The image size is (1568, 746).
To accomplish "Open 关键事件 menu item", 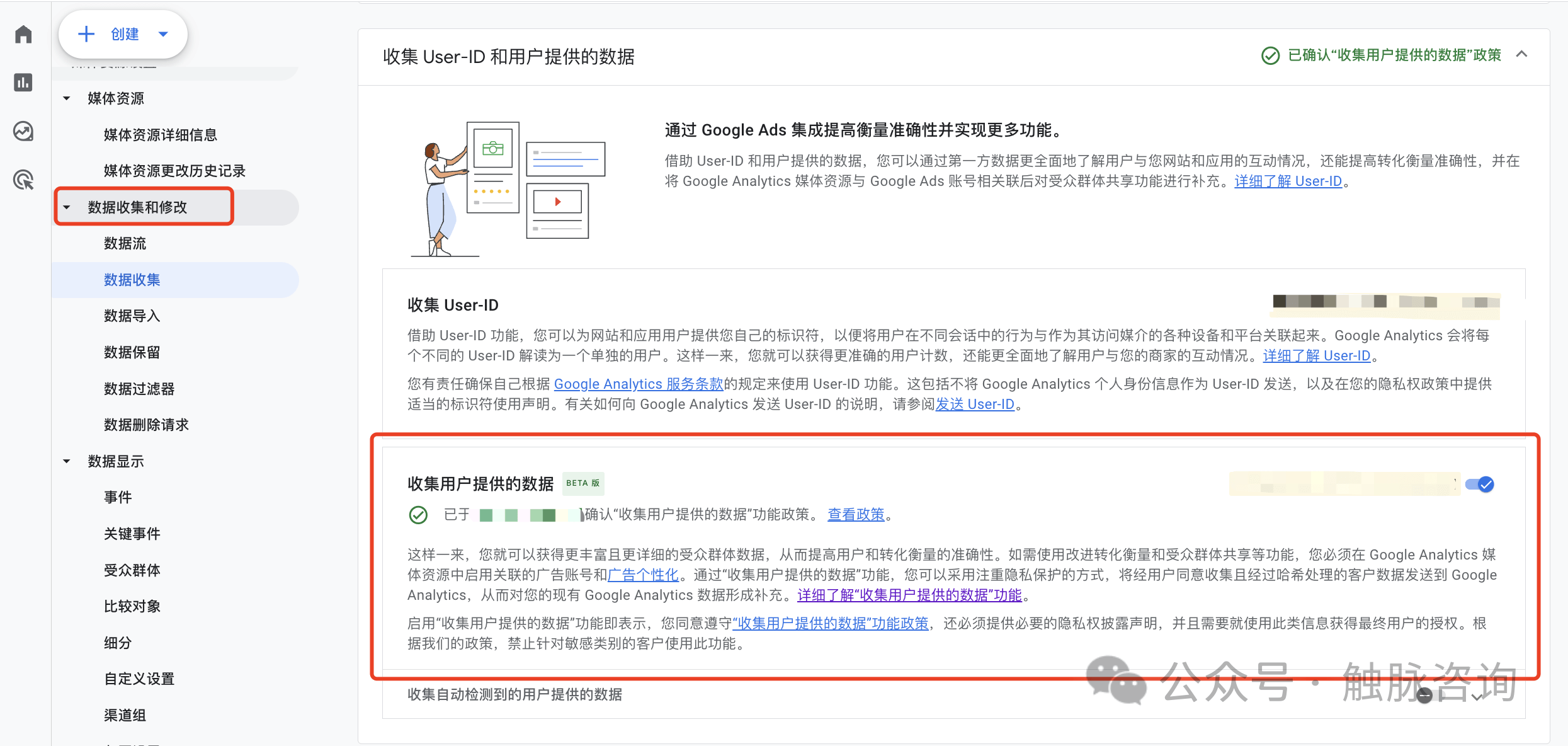I will pyautogui.click(x=132, y=534).
